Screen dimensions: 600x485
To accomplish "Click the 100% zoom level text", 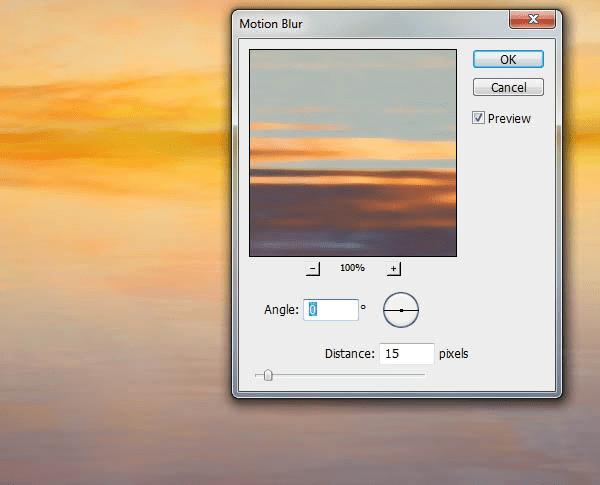I will (352, 268).
